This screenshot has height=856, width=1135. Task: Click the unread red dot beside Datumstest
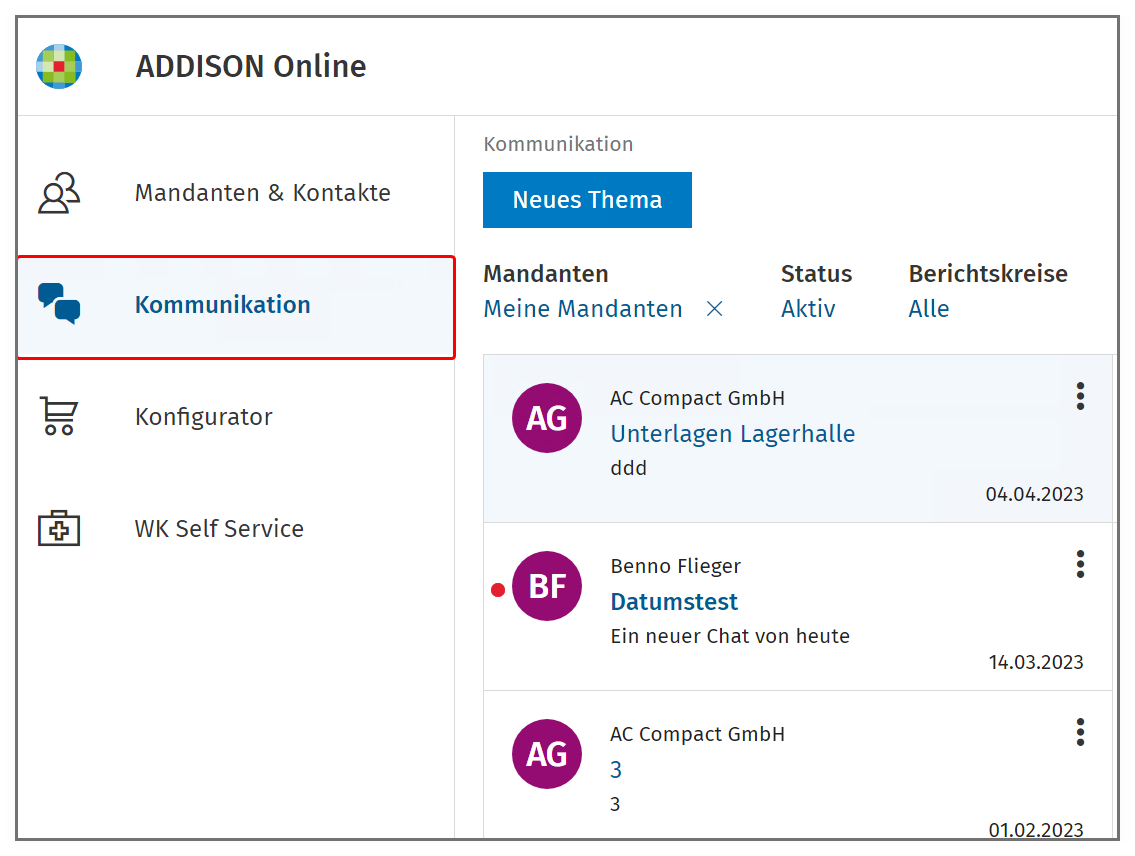point(498,590)
